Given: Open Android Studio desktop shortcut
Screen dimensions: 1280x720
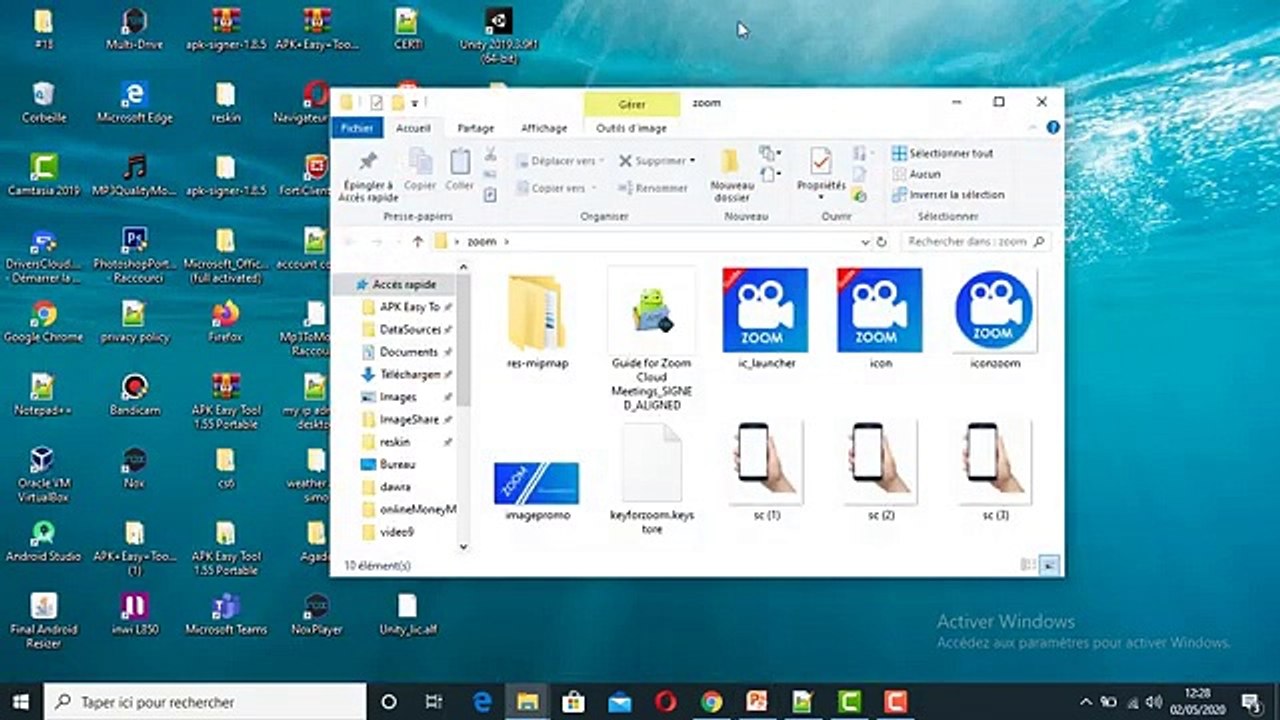Looking at the screenshot, I should click(x=43, y=542).
